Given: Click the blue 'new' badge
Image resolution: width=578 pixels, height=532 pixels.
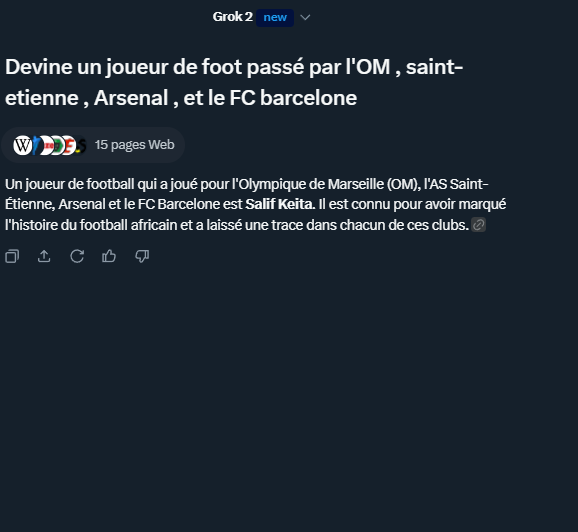Looking at the screenshot, I should click(x=275, y=18).
